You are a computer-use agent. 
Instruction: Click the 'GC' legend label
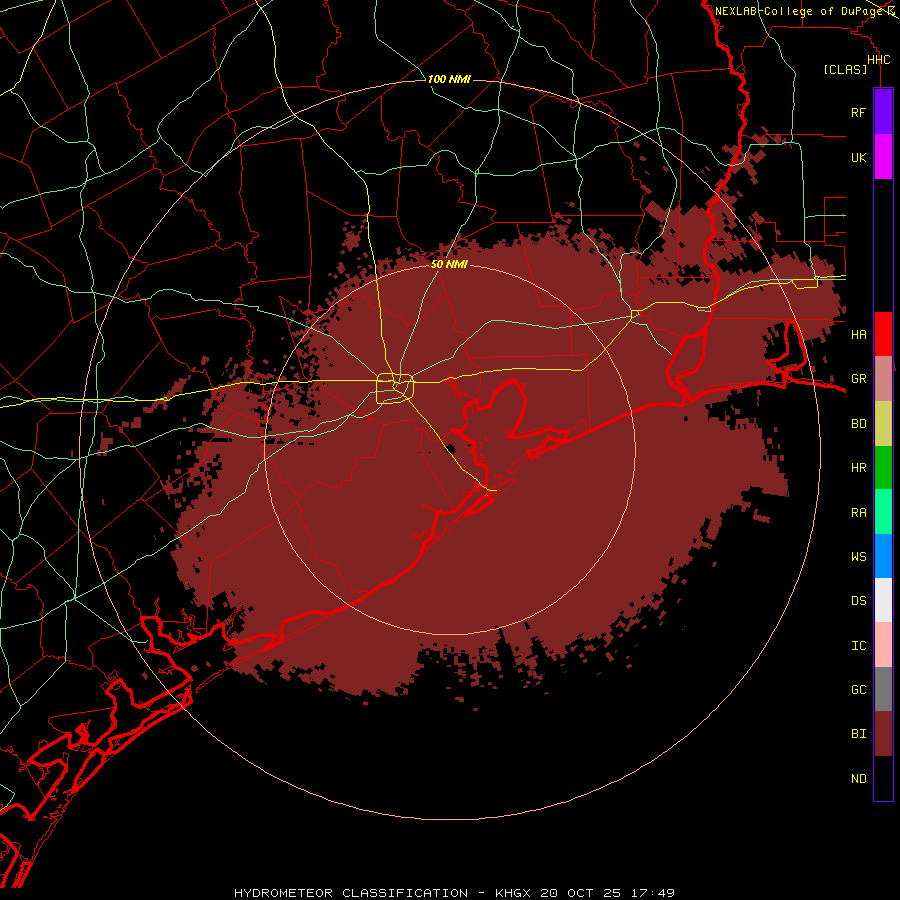pos(859,690)
